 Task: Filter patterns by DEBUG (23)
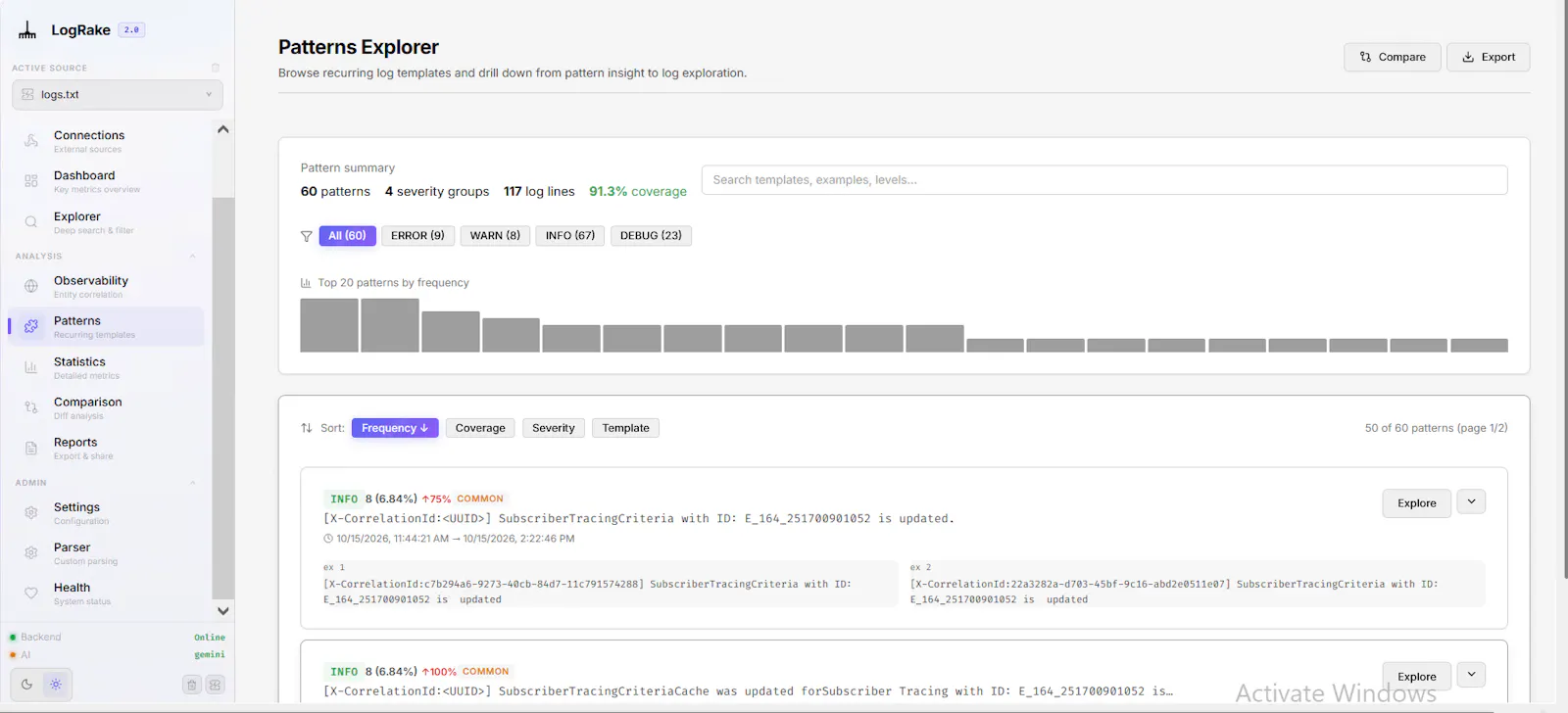[x=651, y=236]
